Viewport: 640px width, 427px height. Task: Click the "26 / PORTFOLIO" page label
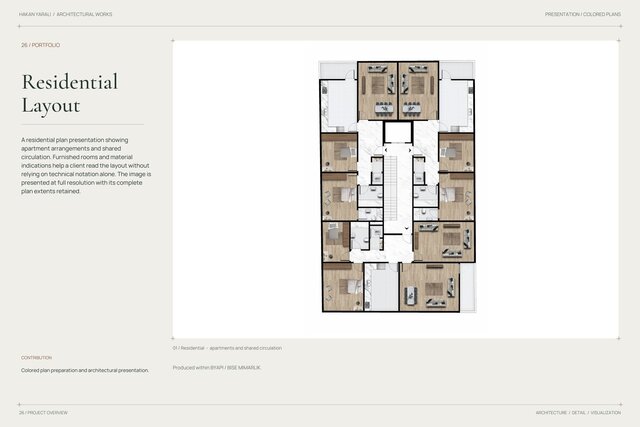click(x=40, y=45)
